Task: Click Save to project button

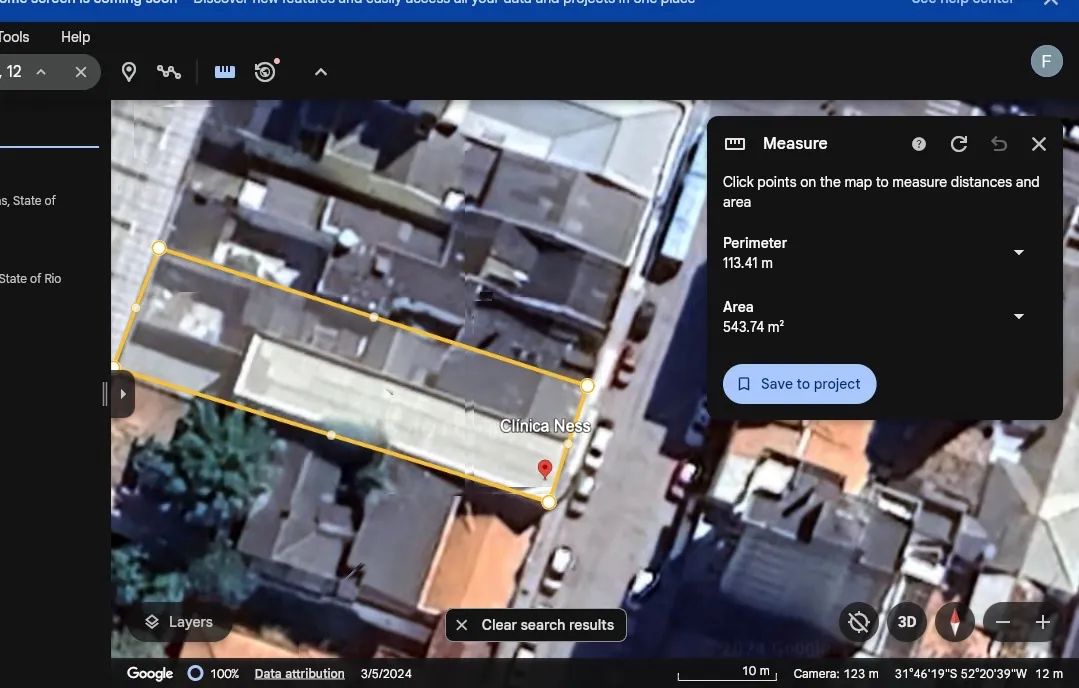Action: click(x=799, y=384)
